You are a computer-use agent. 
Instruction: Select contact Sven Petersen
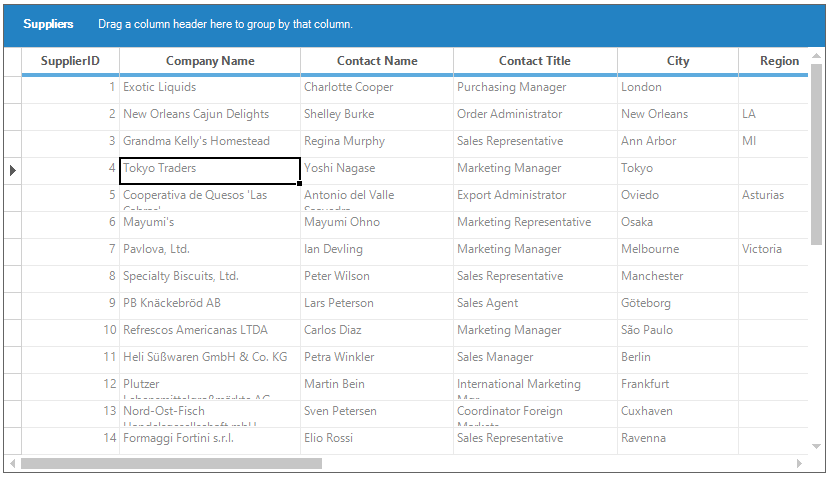pyautogui.click(x=377, y=414)
